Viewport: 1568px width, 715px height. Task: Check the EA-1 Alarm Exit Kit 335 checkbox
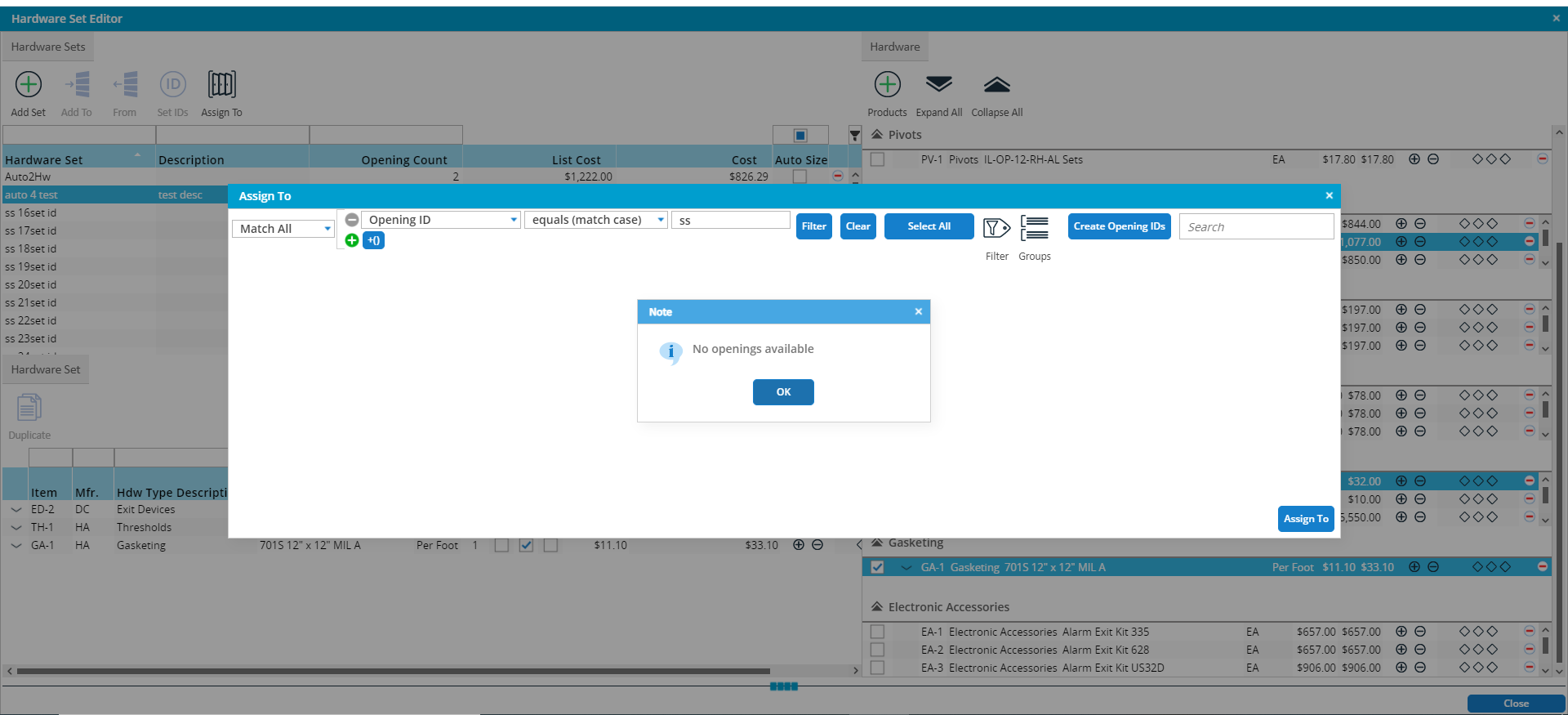(877, 632)
